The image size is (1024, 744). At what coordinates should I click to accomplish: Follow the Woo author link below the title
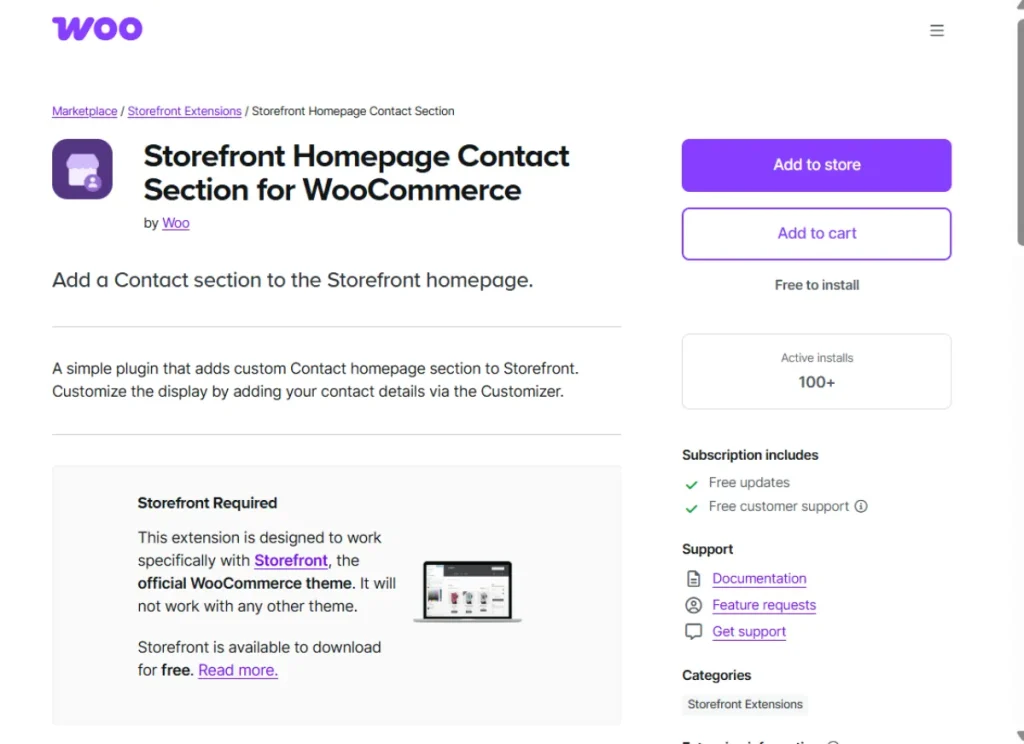click(175, 223)
